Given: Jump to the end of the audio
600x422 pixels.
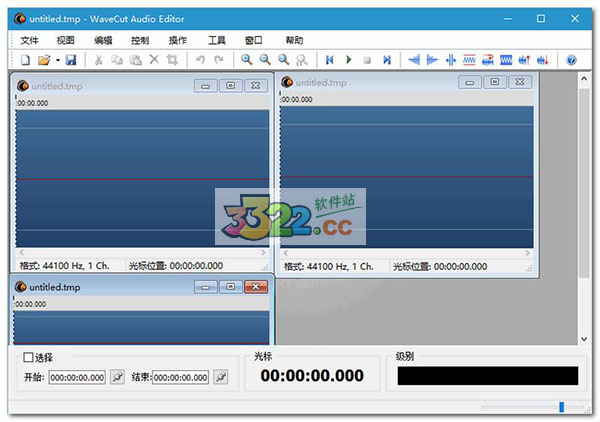Looking at the screenshot, I should (x=387, y=60).
